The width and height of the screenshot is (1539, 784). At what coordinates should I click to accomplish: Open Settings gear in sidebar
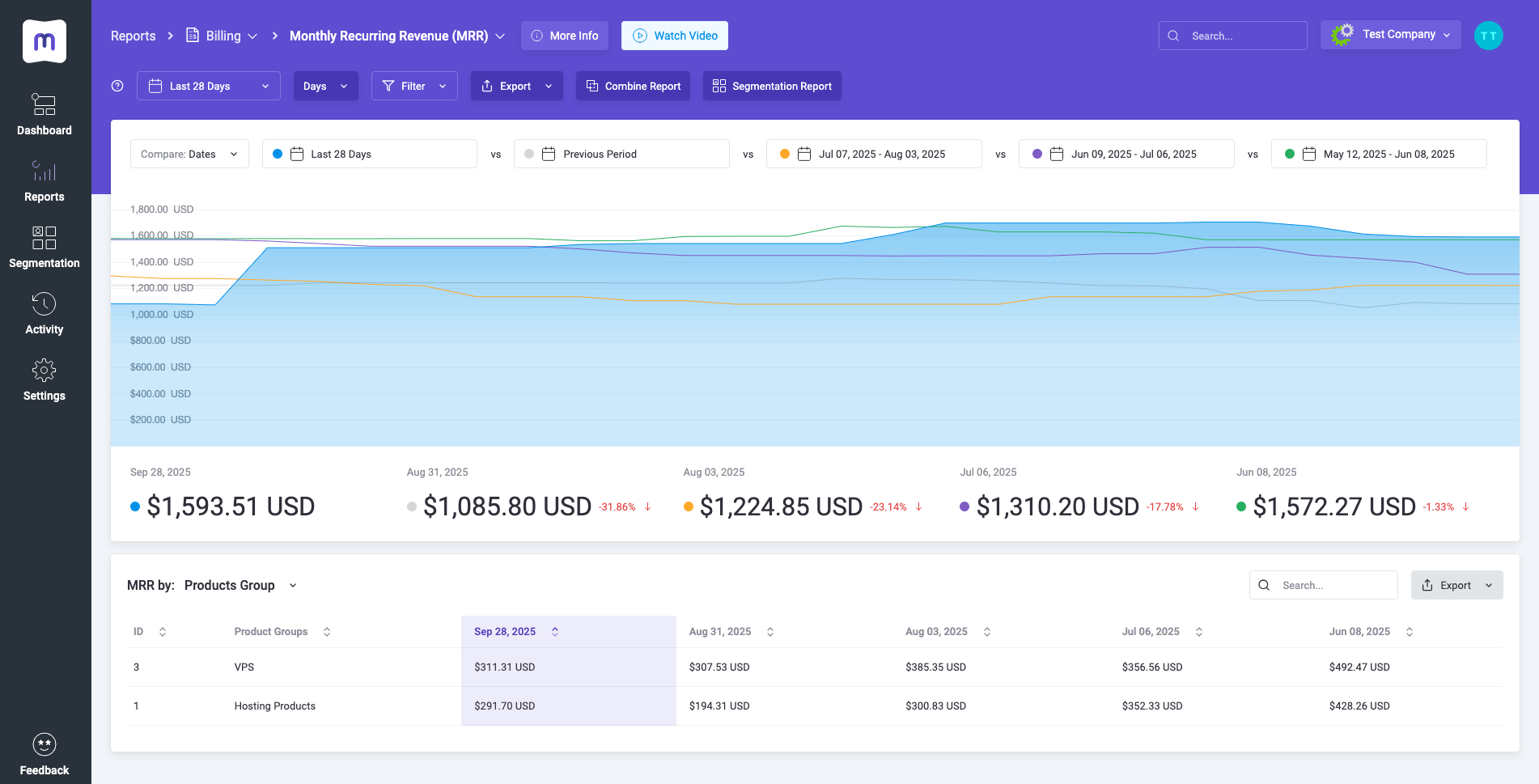[x=44, y=371]
